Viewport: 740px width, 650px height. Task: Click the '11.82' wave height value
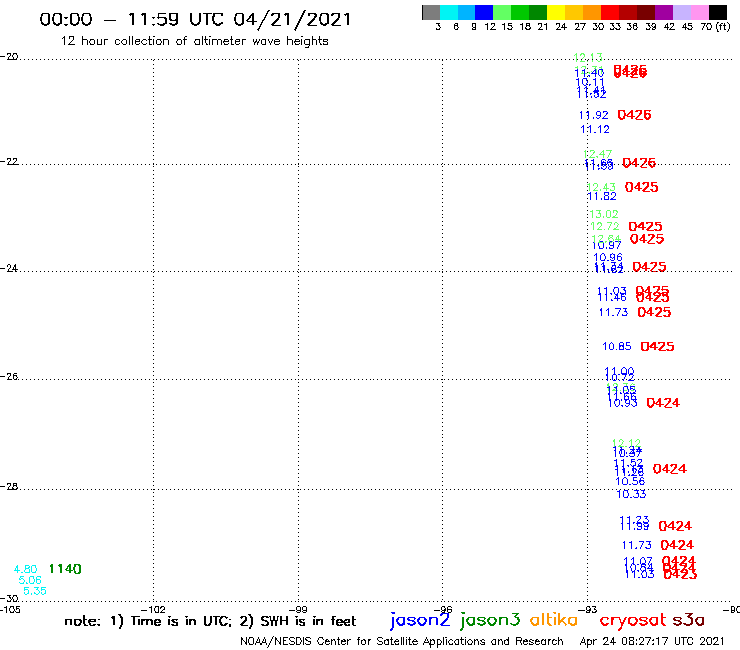point(602,196)
